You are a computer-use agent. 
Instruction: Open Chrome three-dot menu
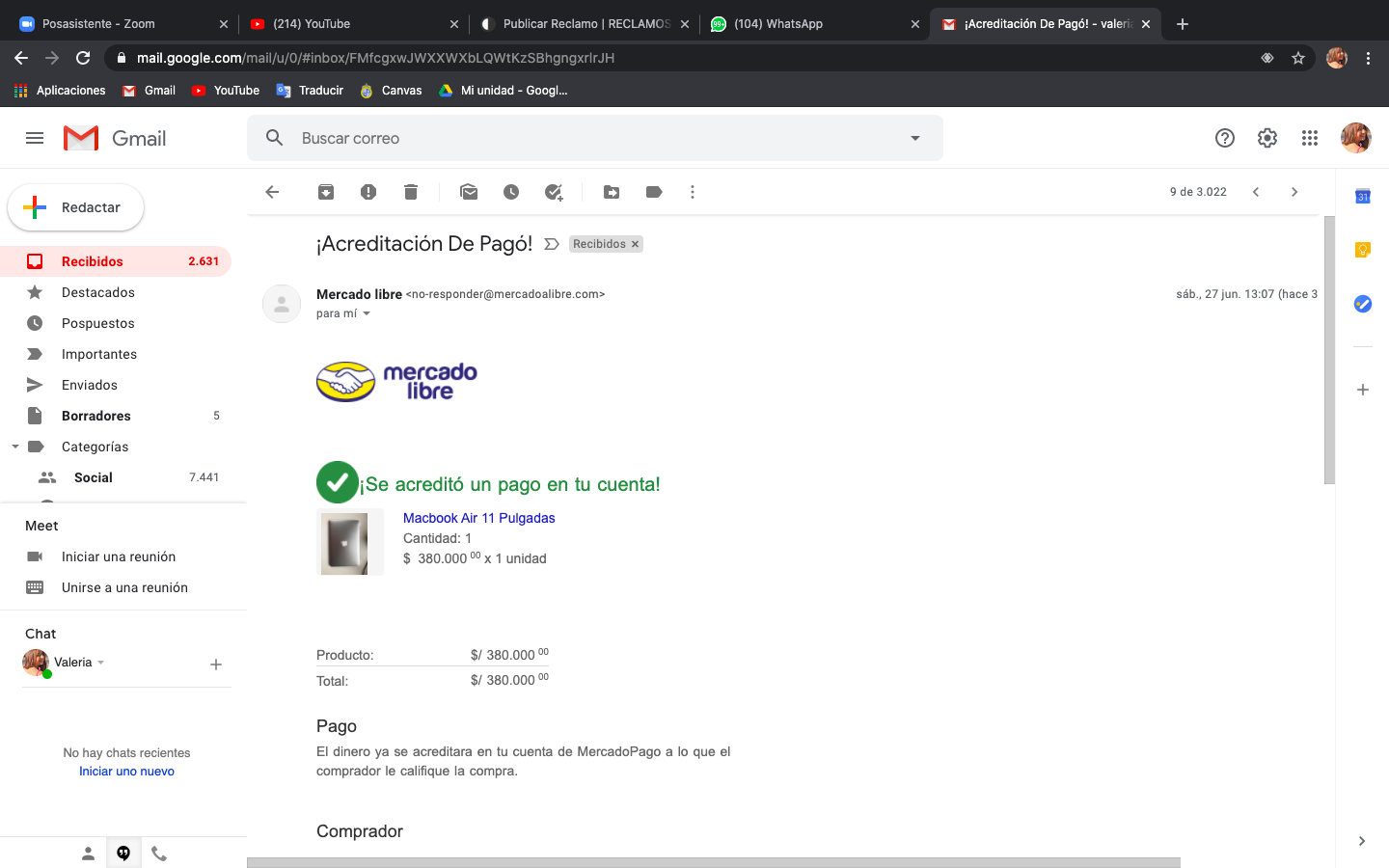pos(1368,58)
